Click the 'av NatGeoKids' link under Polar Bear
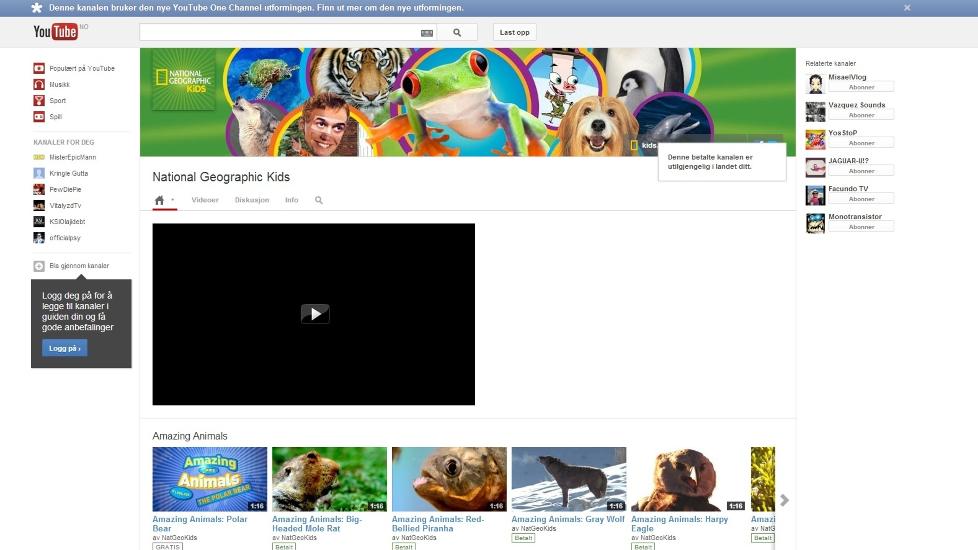 175,538
